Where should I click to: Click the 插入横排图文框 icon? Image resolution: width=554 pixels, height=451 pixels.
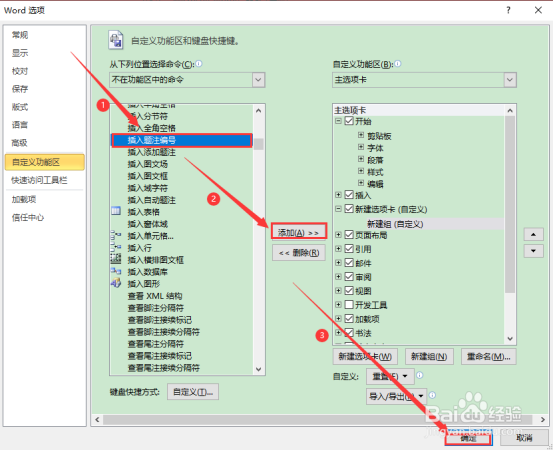pos(116,259)
